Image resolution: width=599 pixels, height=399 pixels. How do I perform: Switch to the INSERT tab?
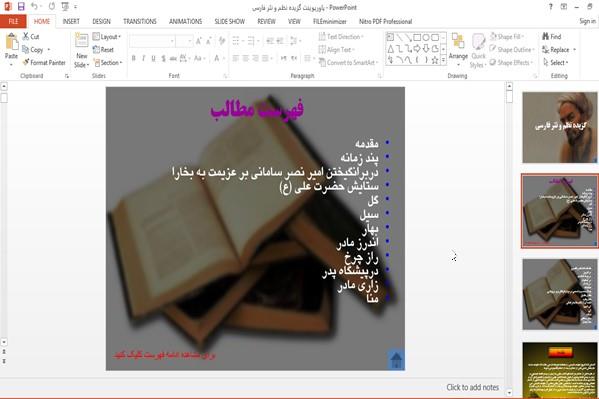click(71, 21)
